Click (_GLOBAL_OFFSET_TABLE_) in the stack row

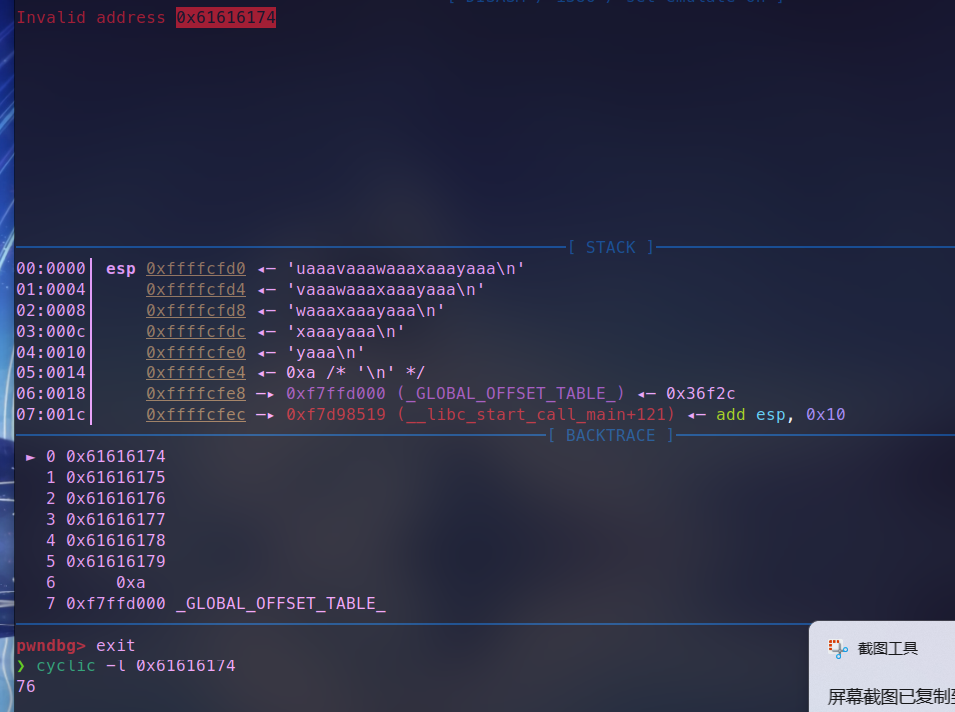[510, 393]
